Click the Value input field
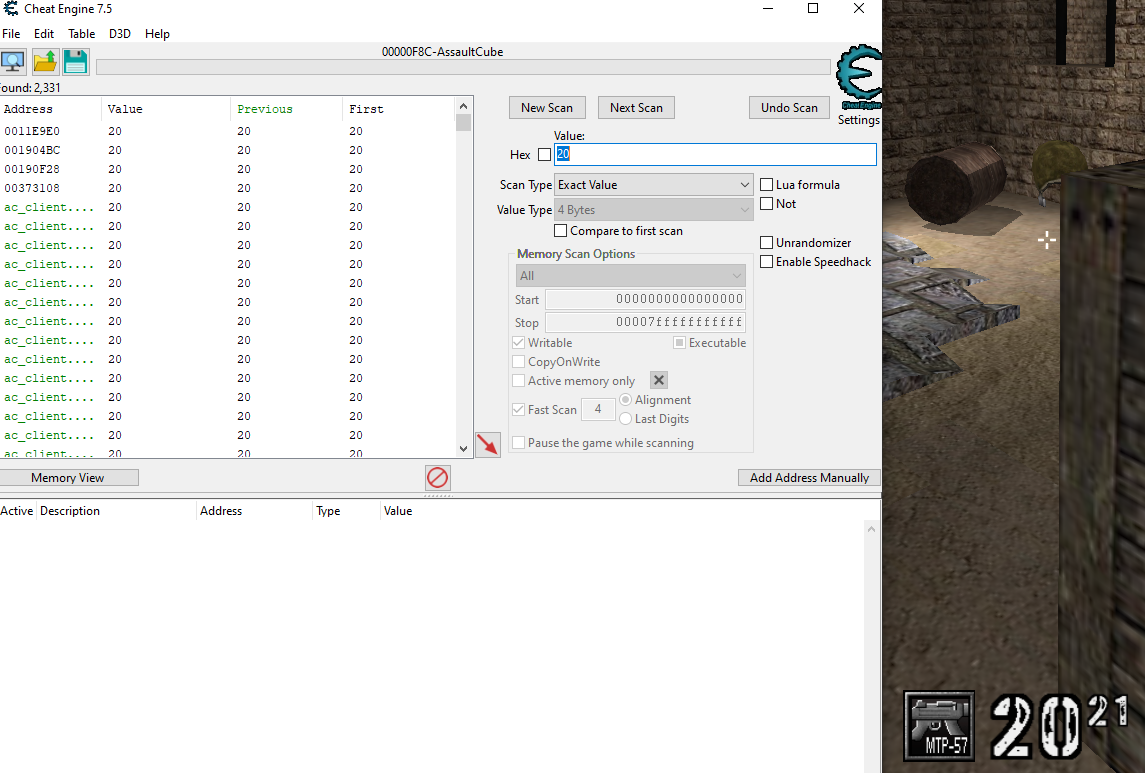The width and height of the screenshot is (1145, 773). pos(716,154)
